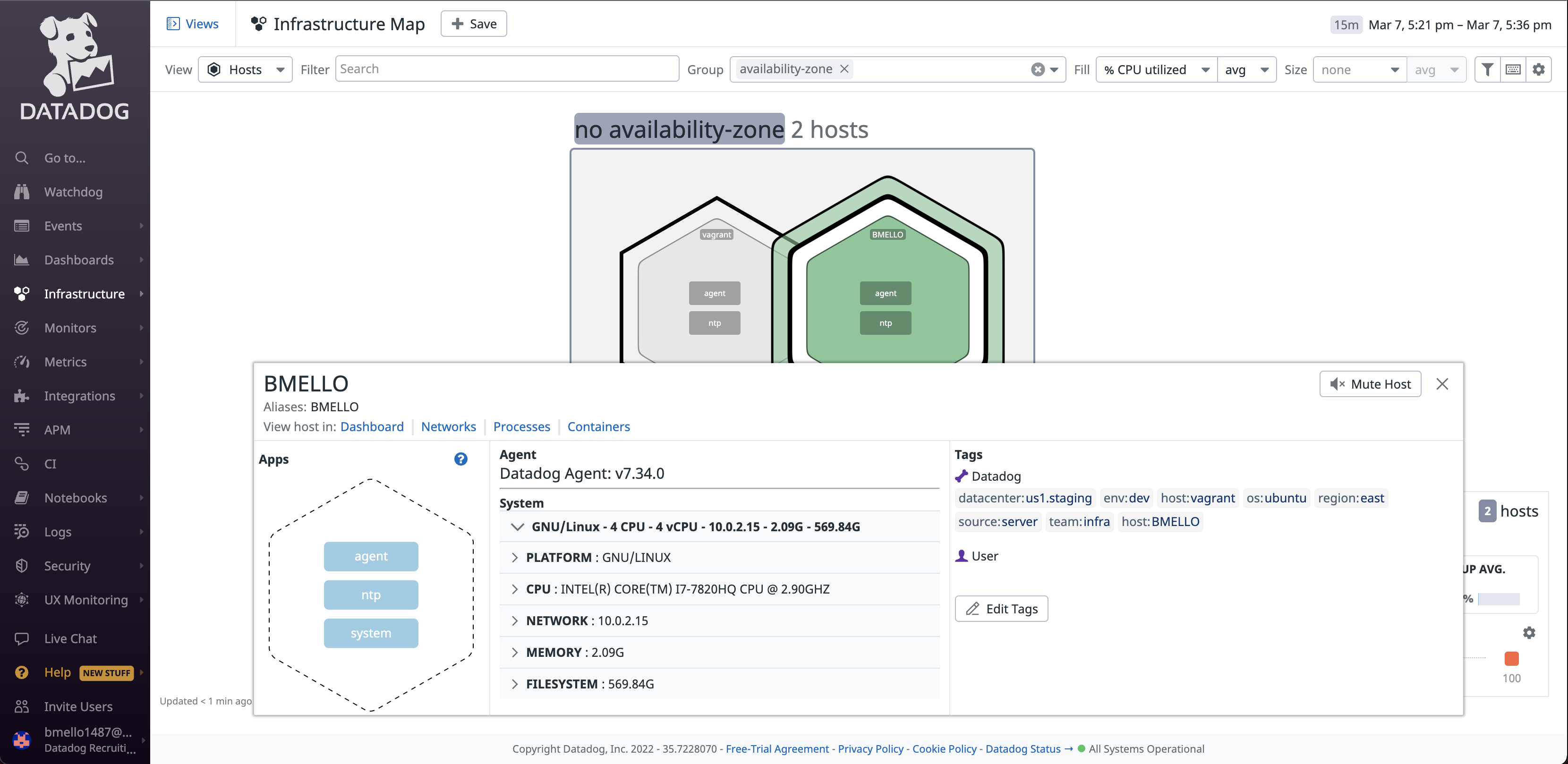Click the Security shield icon
The height and width of the screenshot is (764, 1568).
(22, 566)
